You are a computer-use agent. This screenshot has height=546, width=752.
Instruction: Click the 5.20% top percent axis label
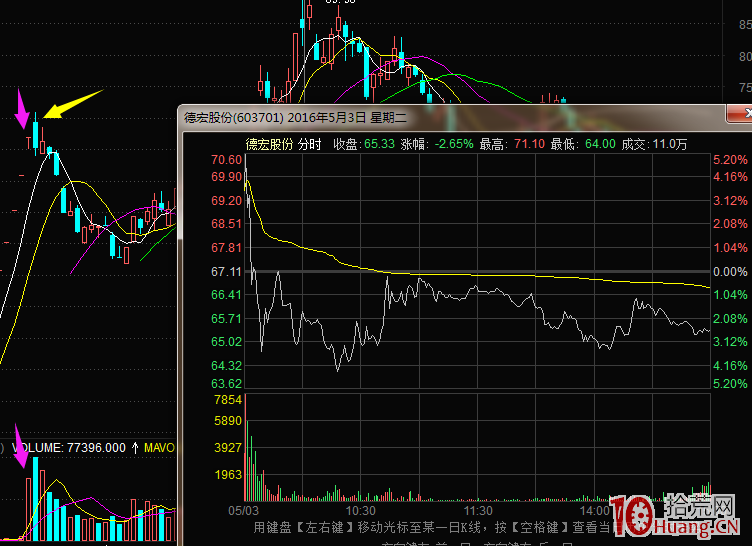click(x=730, y=160)
